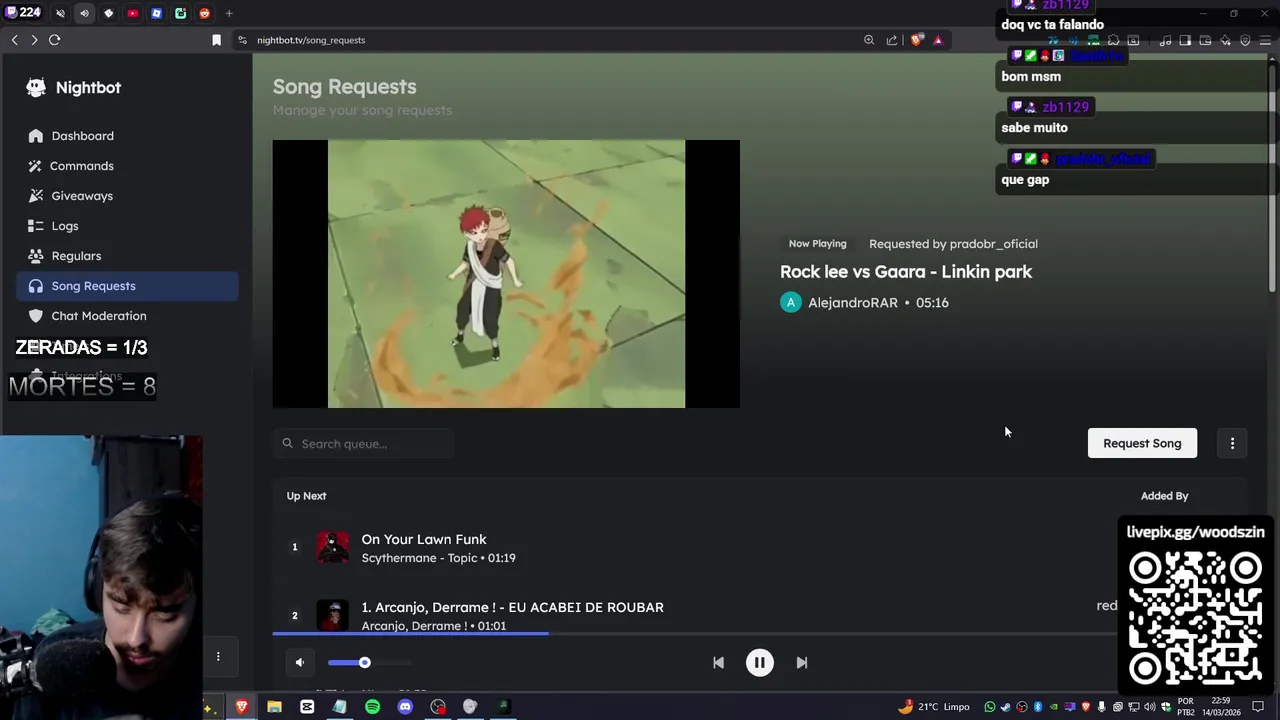
Task: Go to Giveaways section
Action: point(127,196)
